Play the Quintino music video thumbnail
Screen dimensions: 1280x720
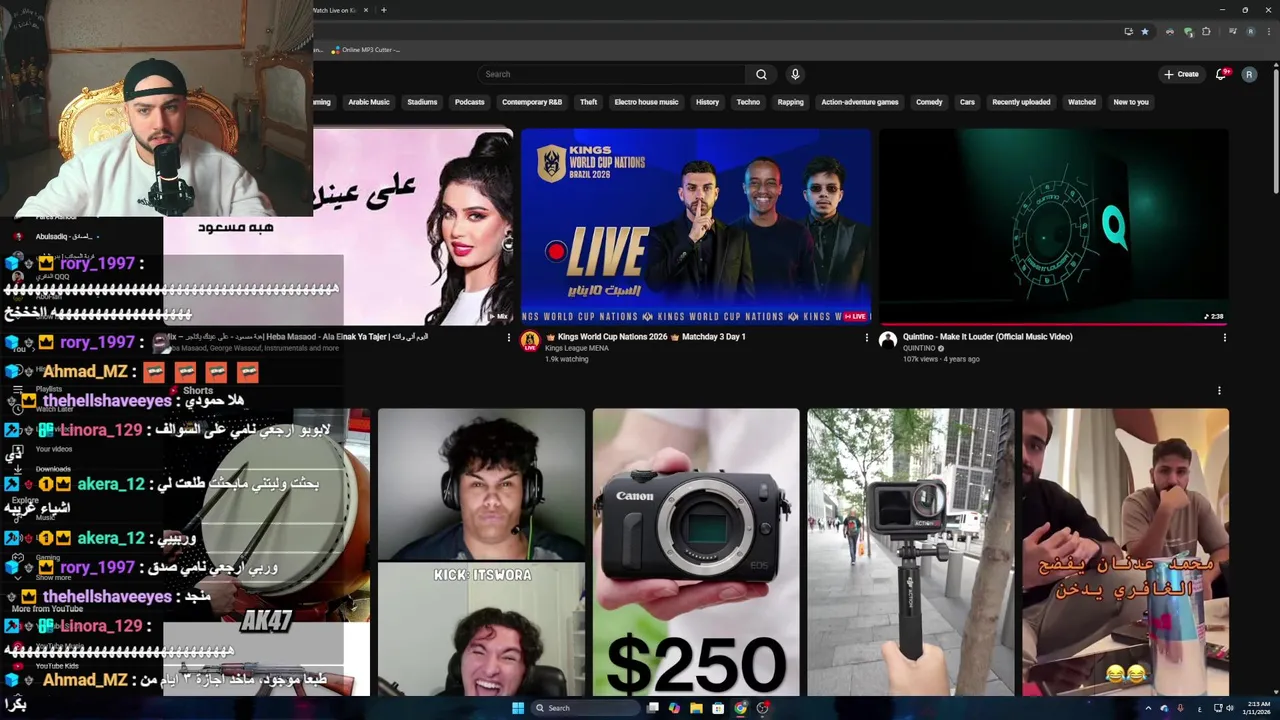1053,227
